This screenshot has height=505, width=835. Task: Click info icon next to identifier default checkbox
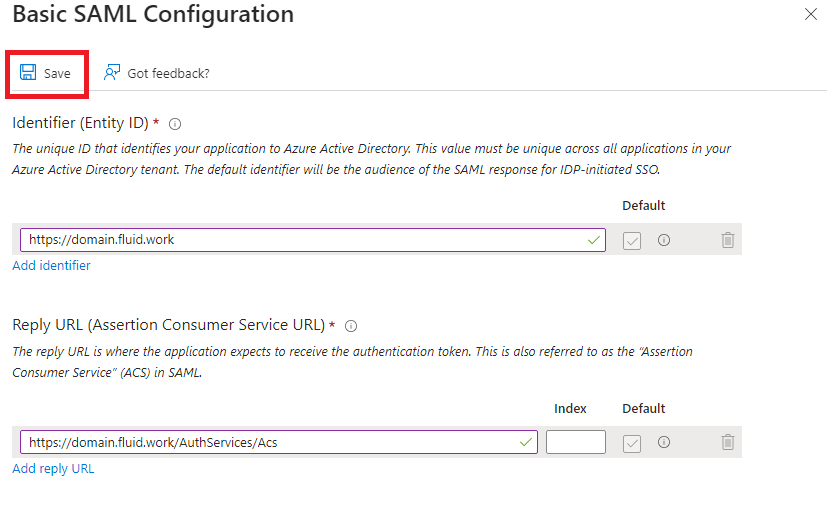pos(664,240)
